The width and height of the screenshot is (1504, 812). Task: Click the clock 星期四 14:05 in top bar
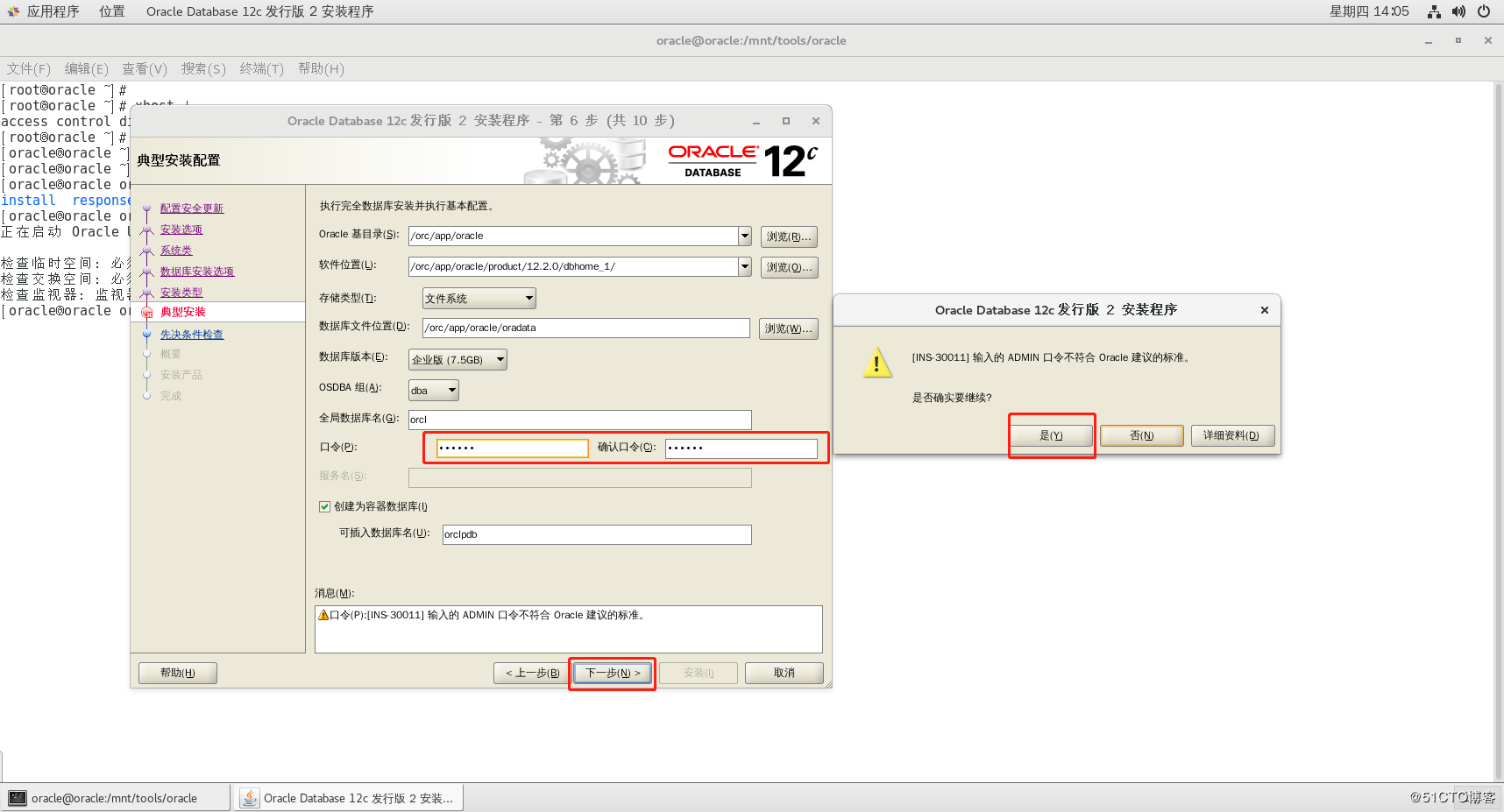point(1369,11)
